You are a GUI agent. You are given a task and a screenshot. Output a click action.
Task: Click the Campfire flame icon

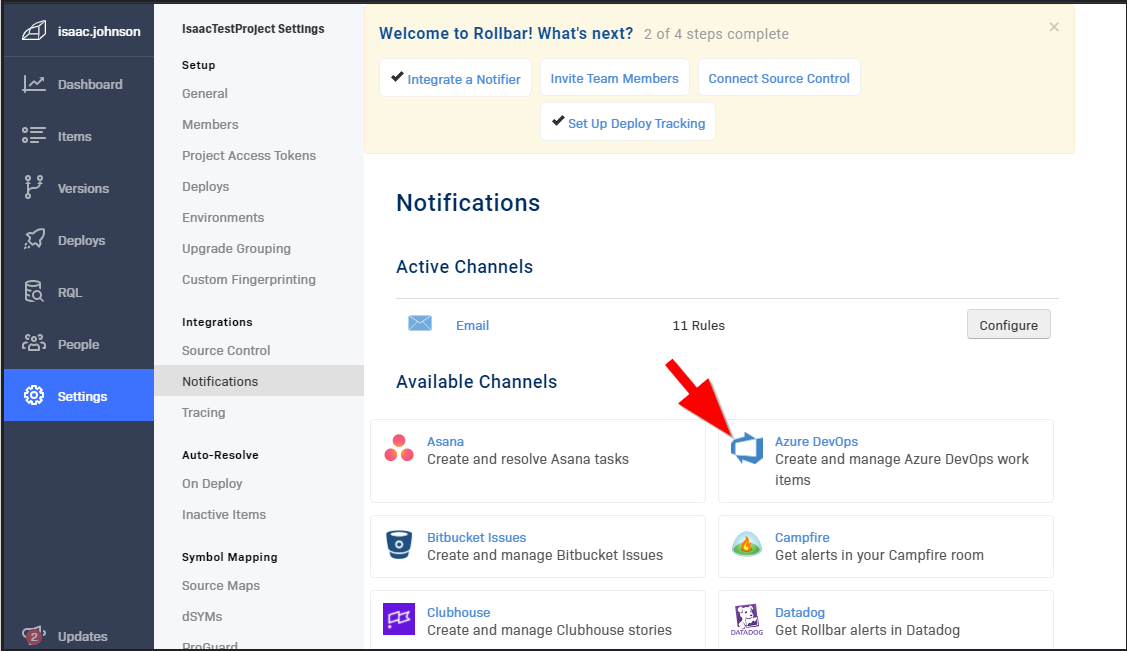coord(747,545)
